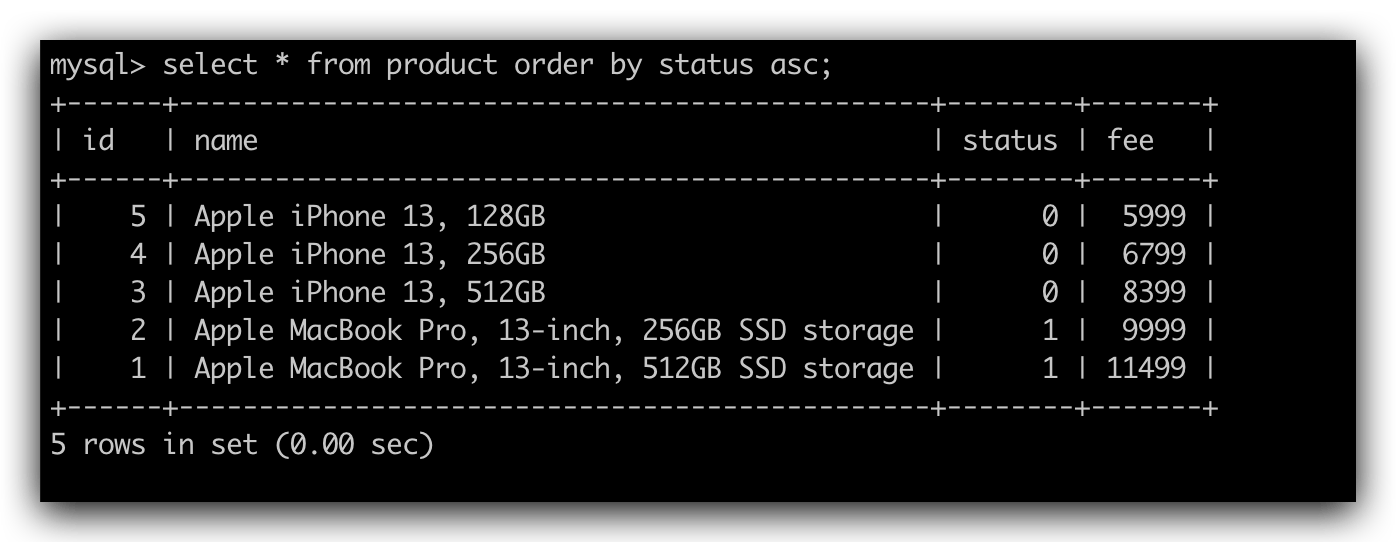Select the 'Apple iPhone 13, 512GB' row name
The height and width of the screenshot is (542, 1396).
[x=370, y=293]
